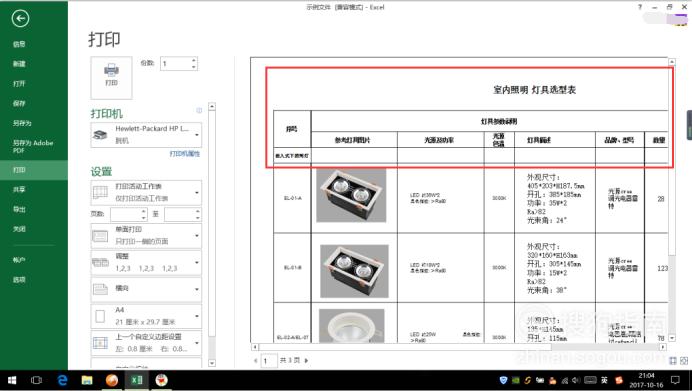The width and height of the screenshot is (692, 391).
Task: Click the show margins icon below preview
Action: [x=673, y=361]
